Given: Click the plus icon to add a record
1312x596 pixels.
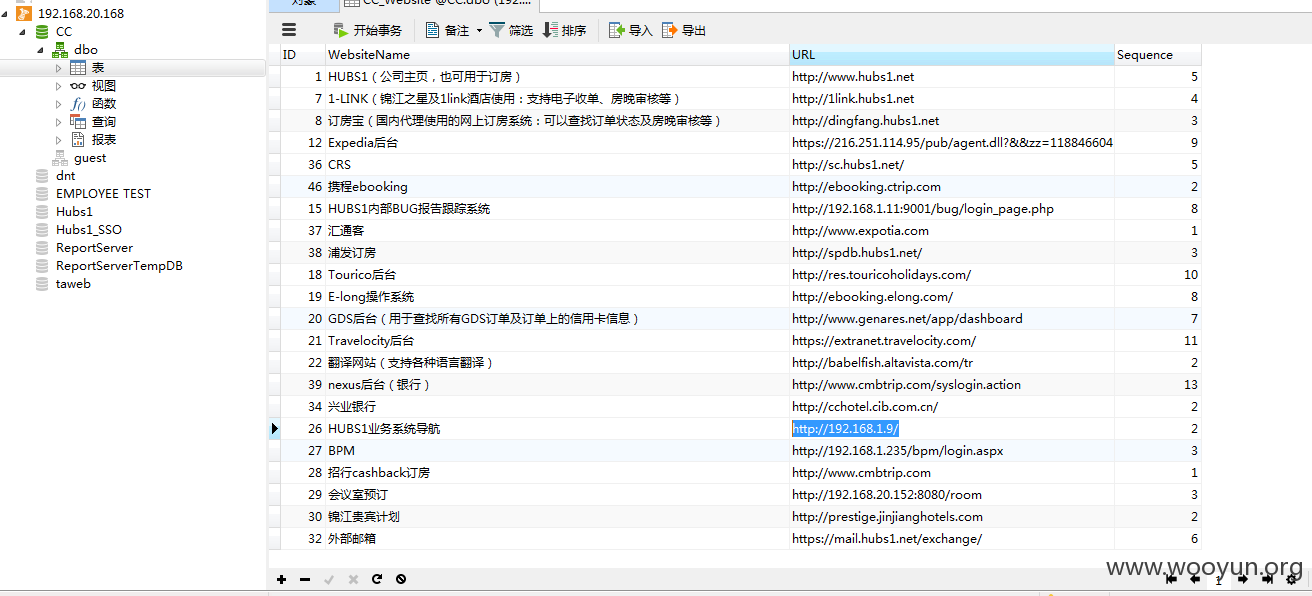Looking at the screenshot, I should tap(282, 579).
